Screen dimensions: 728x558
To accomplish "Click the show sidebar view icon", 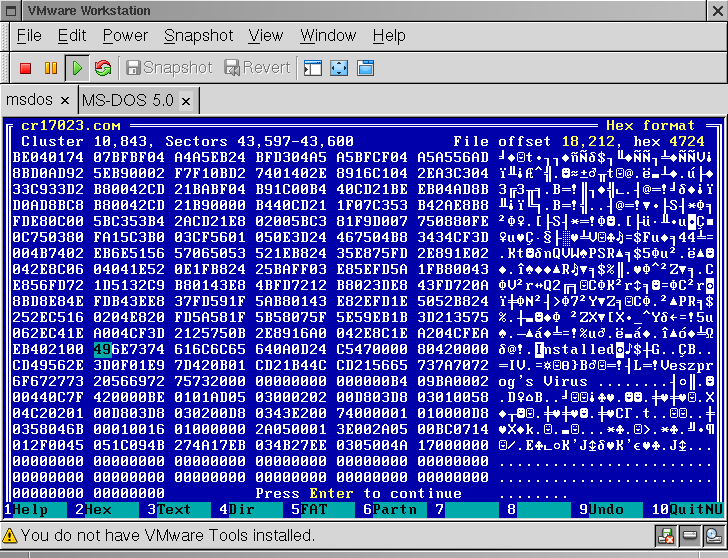I will [313, 68].
